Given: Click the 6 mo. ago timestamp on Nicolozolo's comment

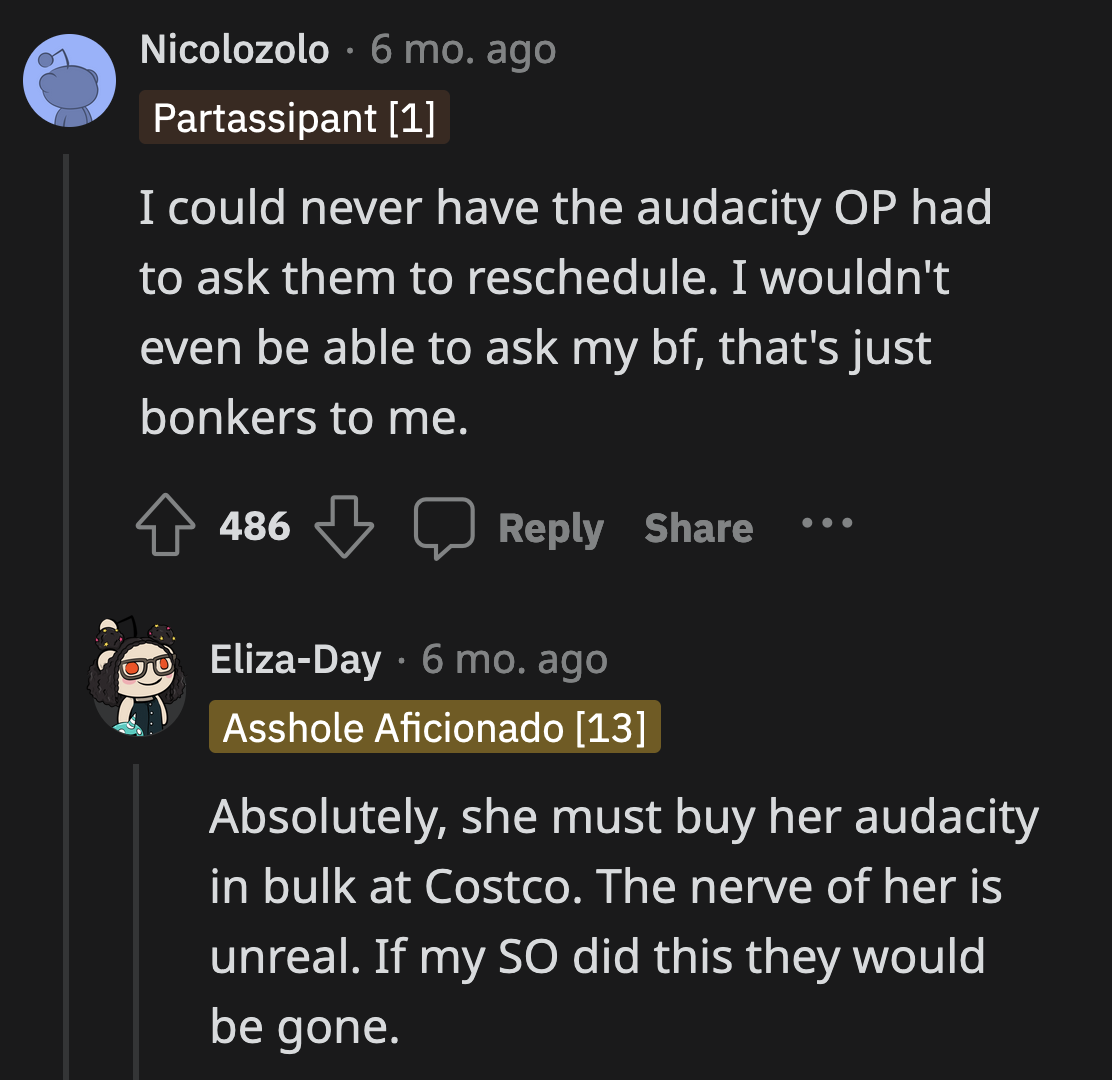Looking at the screenshot, I should [461, 48].
